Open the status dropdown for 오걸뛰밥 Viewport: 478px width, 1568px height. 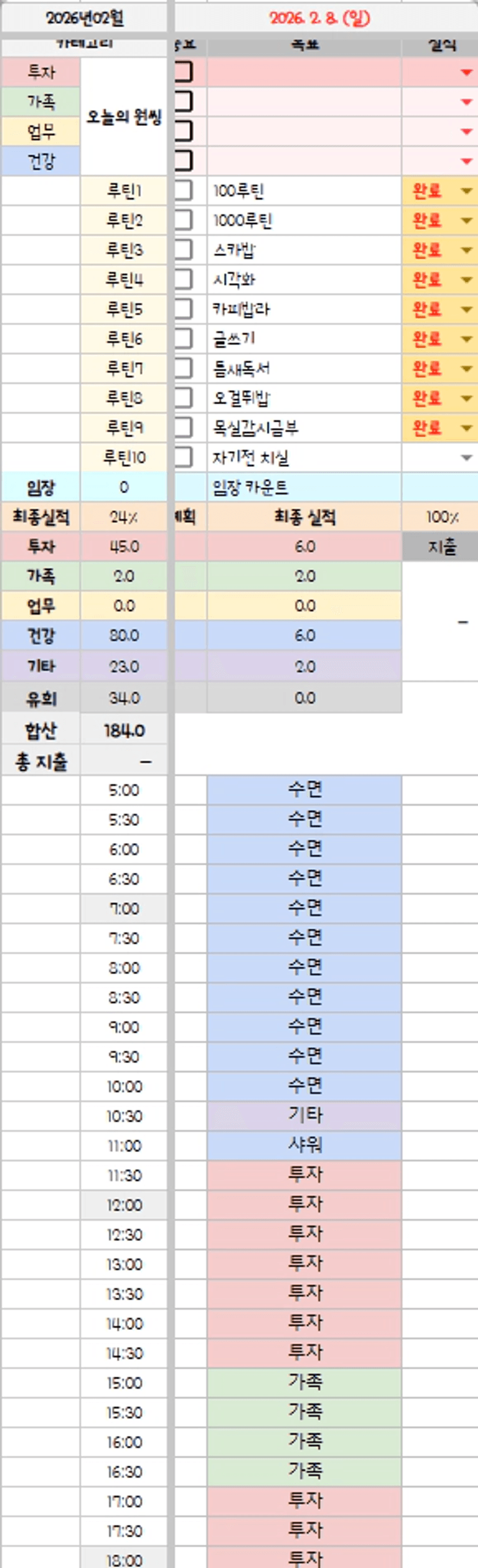(466, 398)
